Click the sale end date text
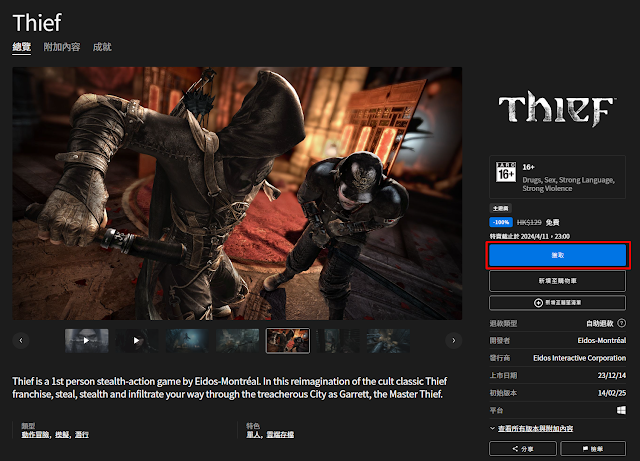This screenshot has height=461, width=640. coord(530,236)
